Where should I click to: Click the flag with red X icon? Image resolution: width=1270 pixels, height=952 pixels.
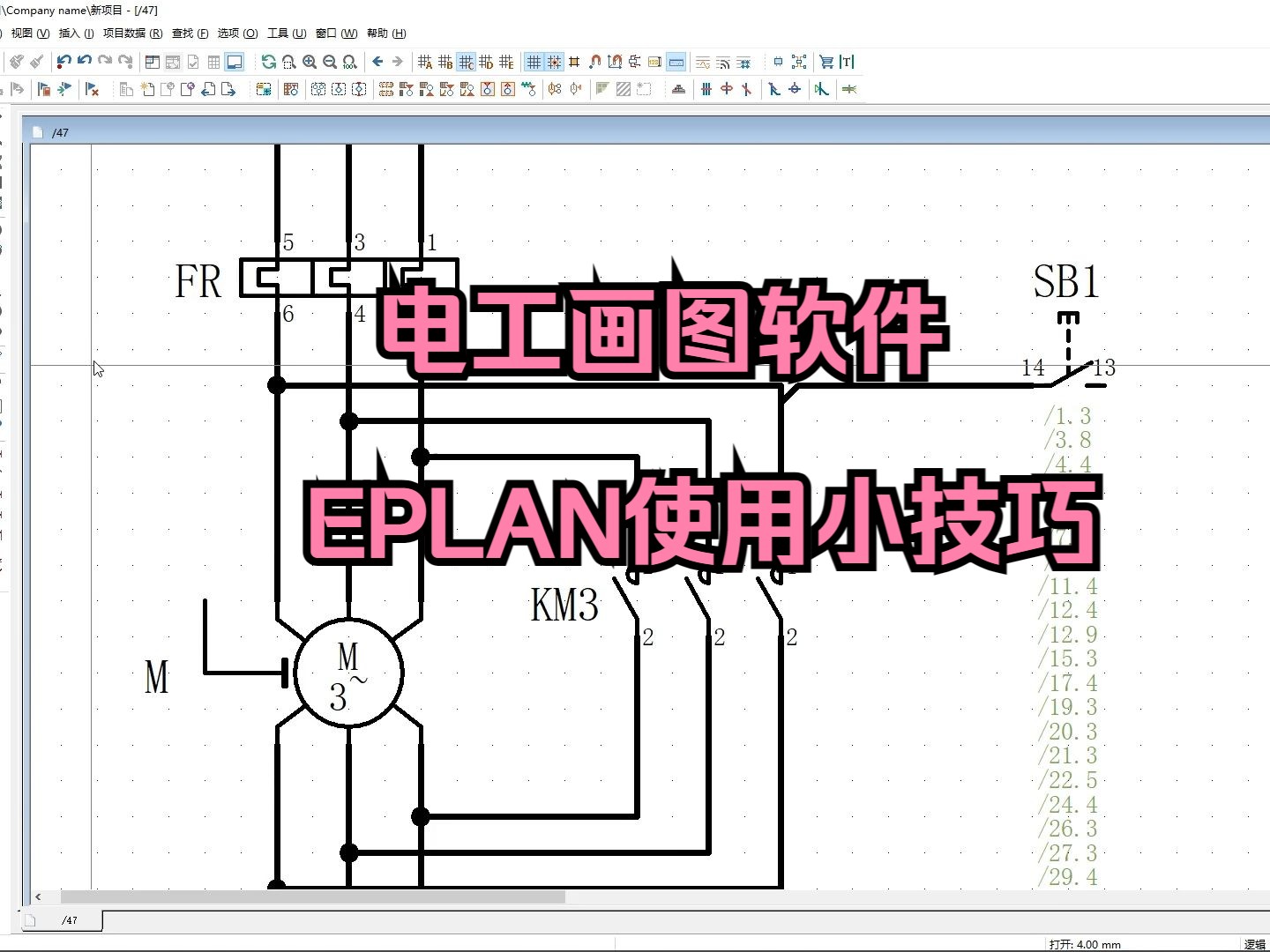(x=92, y=89)
